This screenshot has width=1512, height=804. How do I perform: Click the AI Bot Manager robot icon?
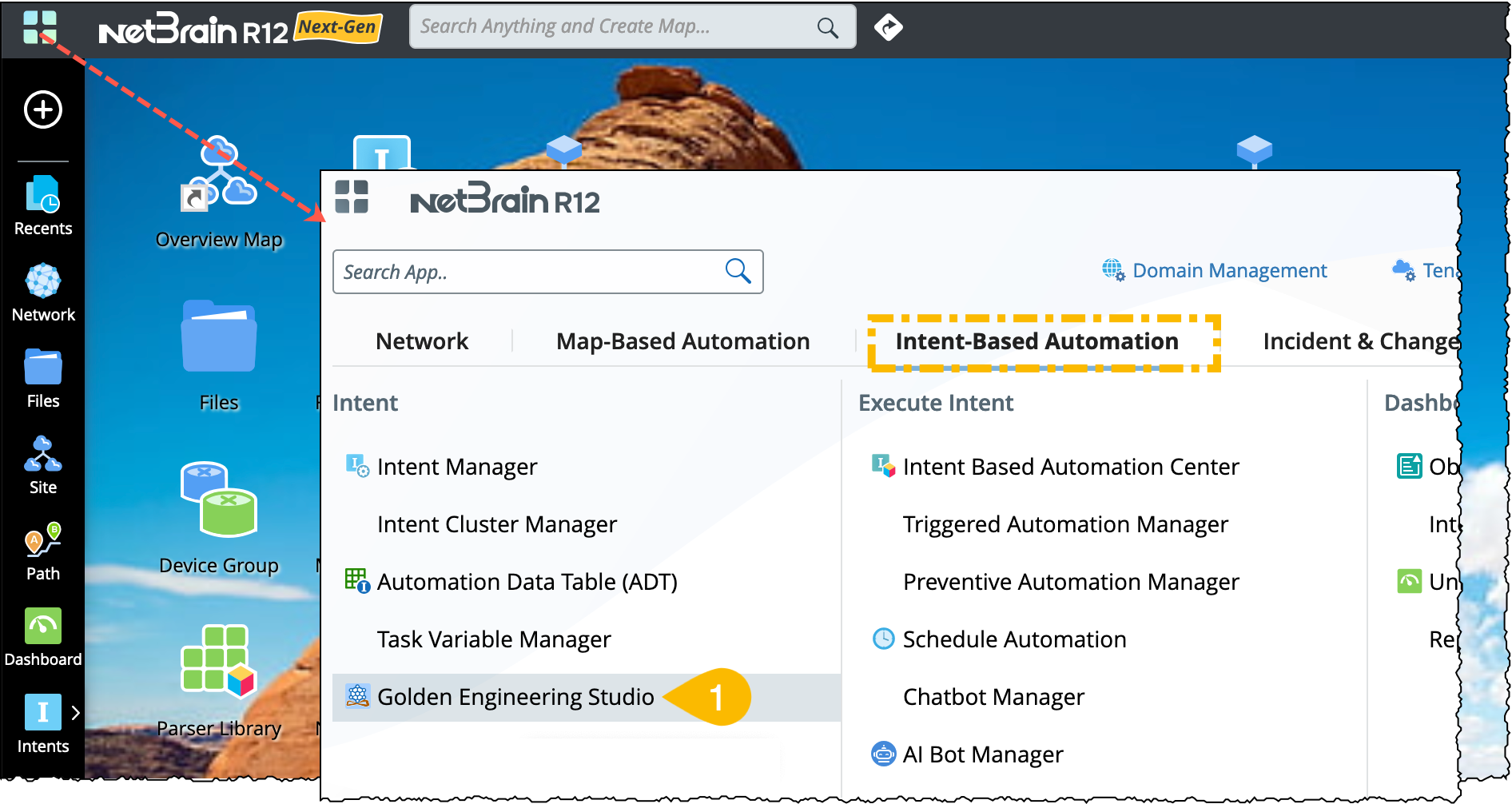click(883, 754)
